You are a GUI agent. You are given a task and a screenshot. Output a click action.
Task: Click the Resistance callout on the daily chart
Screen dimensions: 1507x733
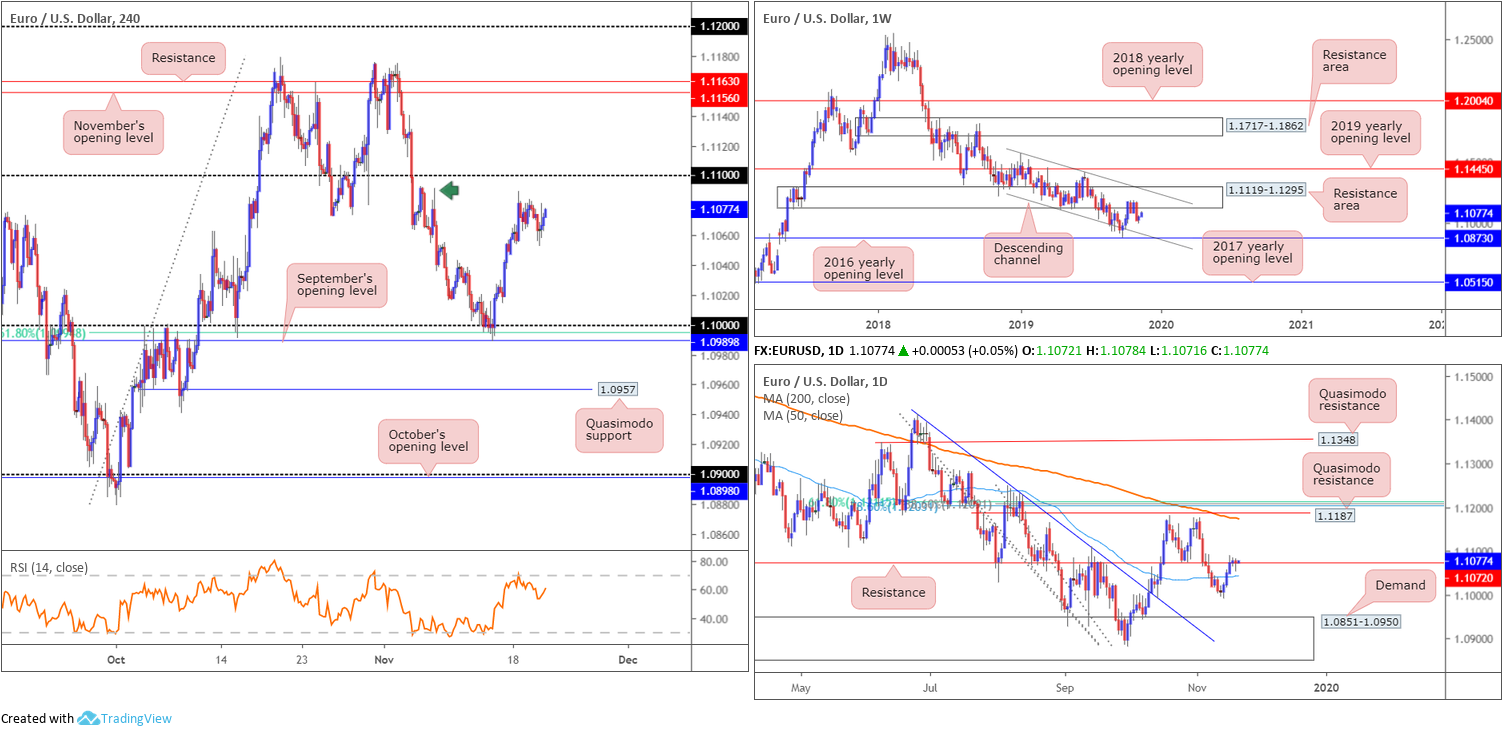893,592
